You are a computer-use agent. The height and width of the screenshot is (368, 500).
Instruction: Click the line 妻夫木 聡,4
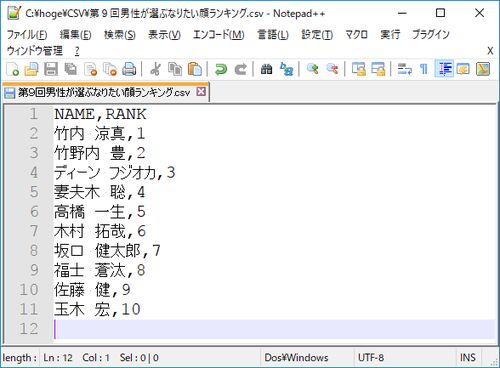99,192
